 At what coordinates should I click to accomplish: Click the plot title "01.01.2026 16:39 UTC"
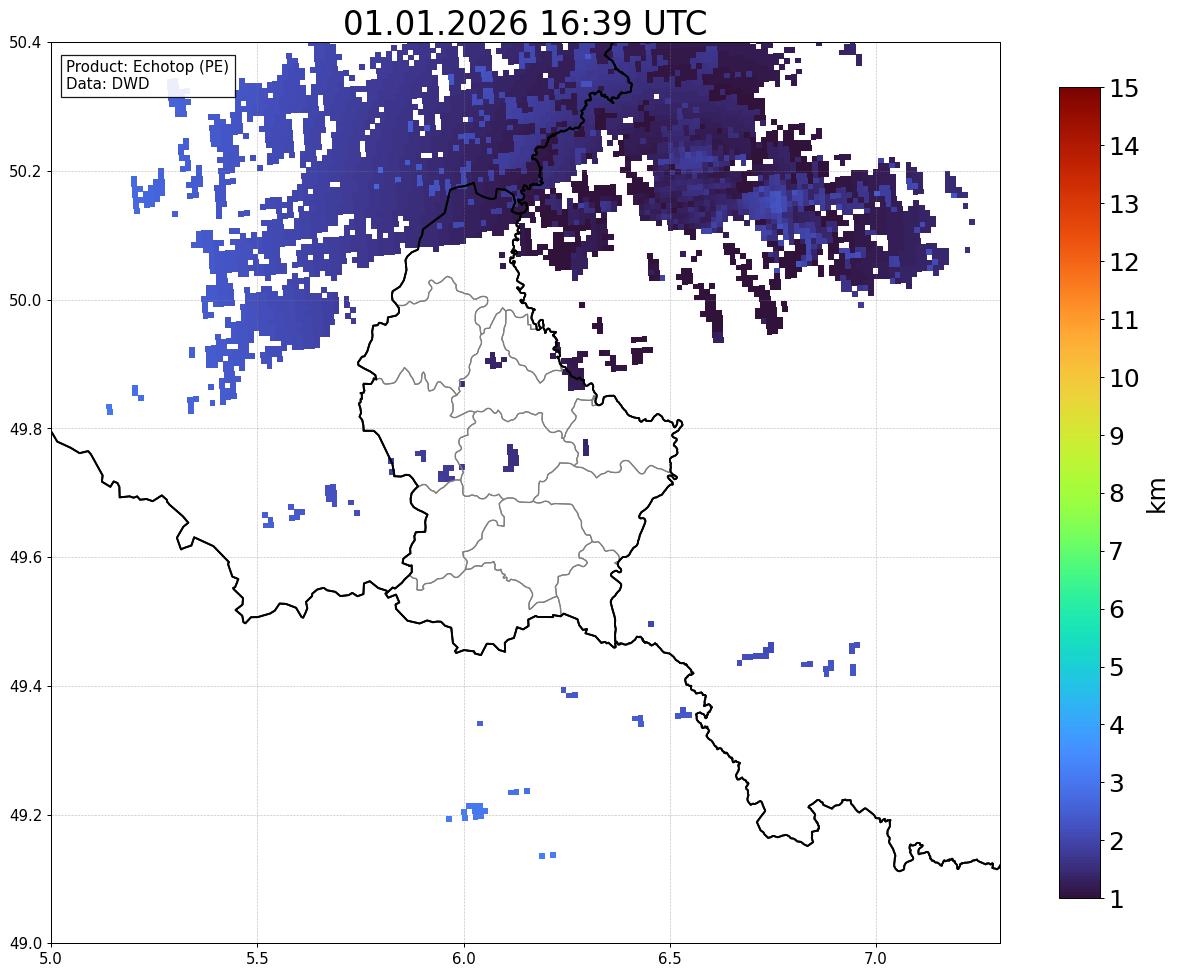click(x=525, y=23)
